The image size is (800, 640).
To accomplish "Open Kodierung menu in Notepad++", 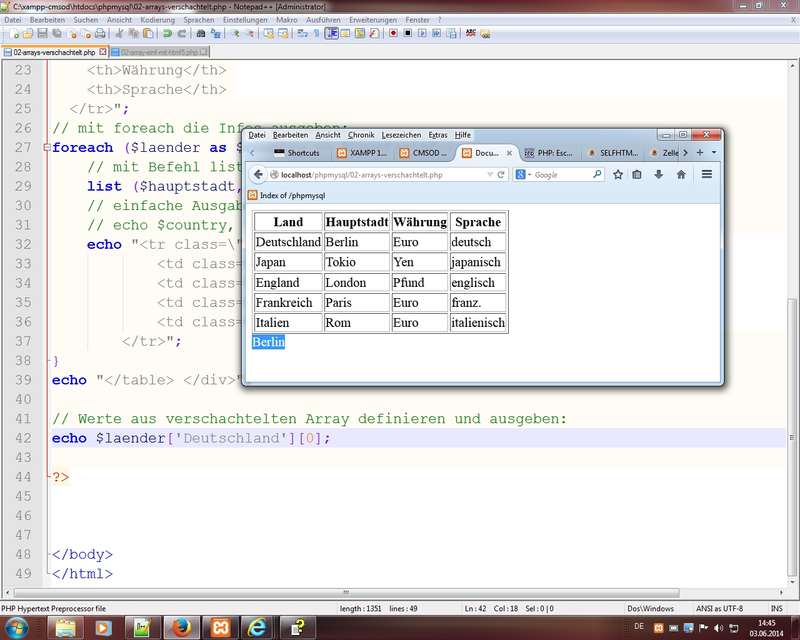I will pyautogui.click(x=157, y=19).
